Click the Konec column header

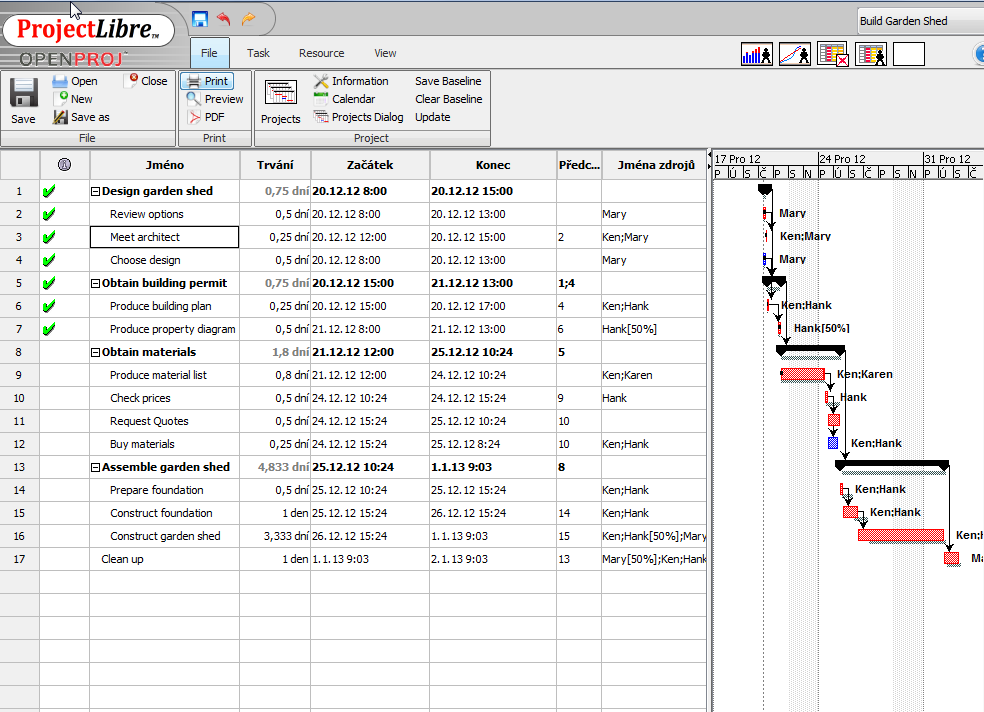(x=493, y=165)
